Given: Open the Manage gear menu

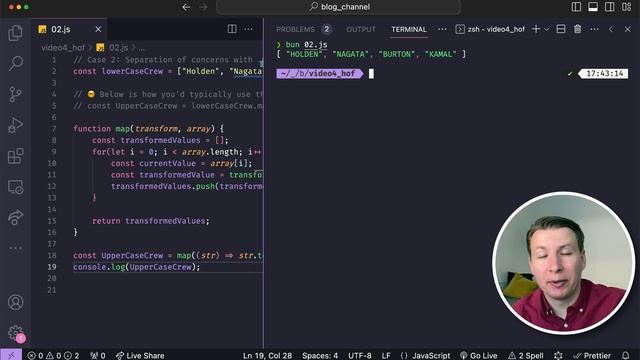Looking at the screenshot, I should 16,332.
